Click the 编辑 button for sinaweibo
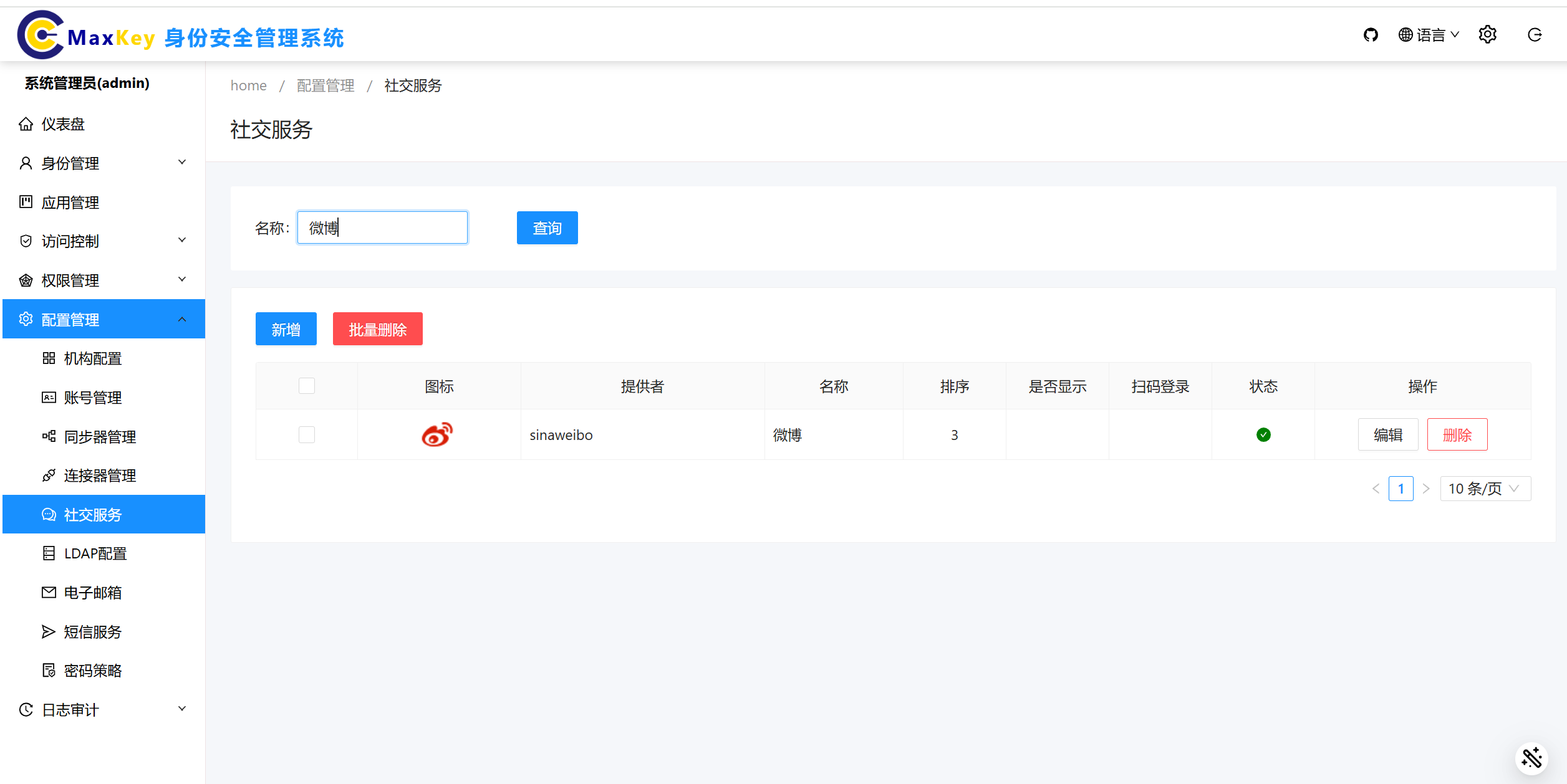 click(x=1387, y=434)
